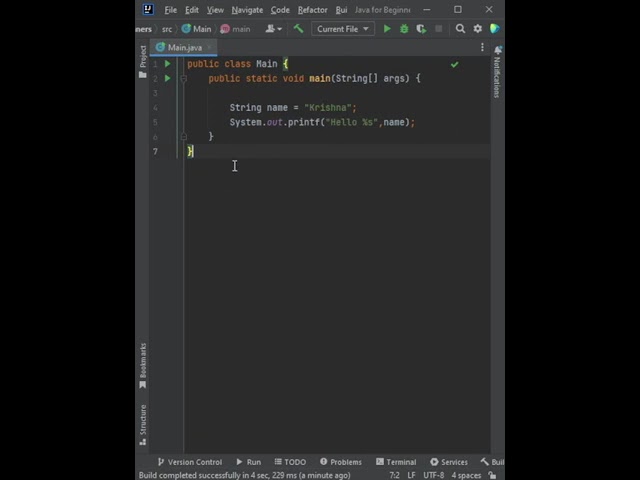Run the current file with green play
This screenshot has height=480, width=640.
387,29
